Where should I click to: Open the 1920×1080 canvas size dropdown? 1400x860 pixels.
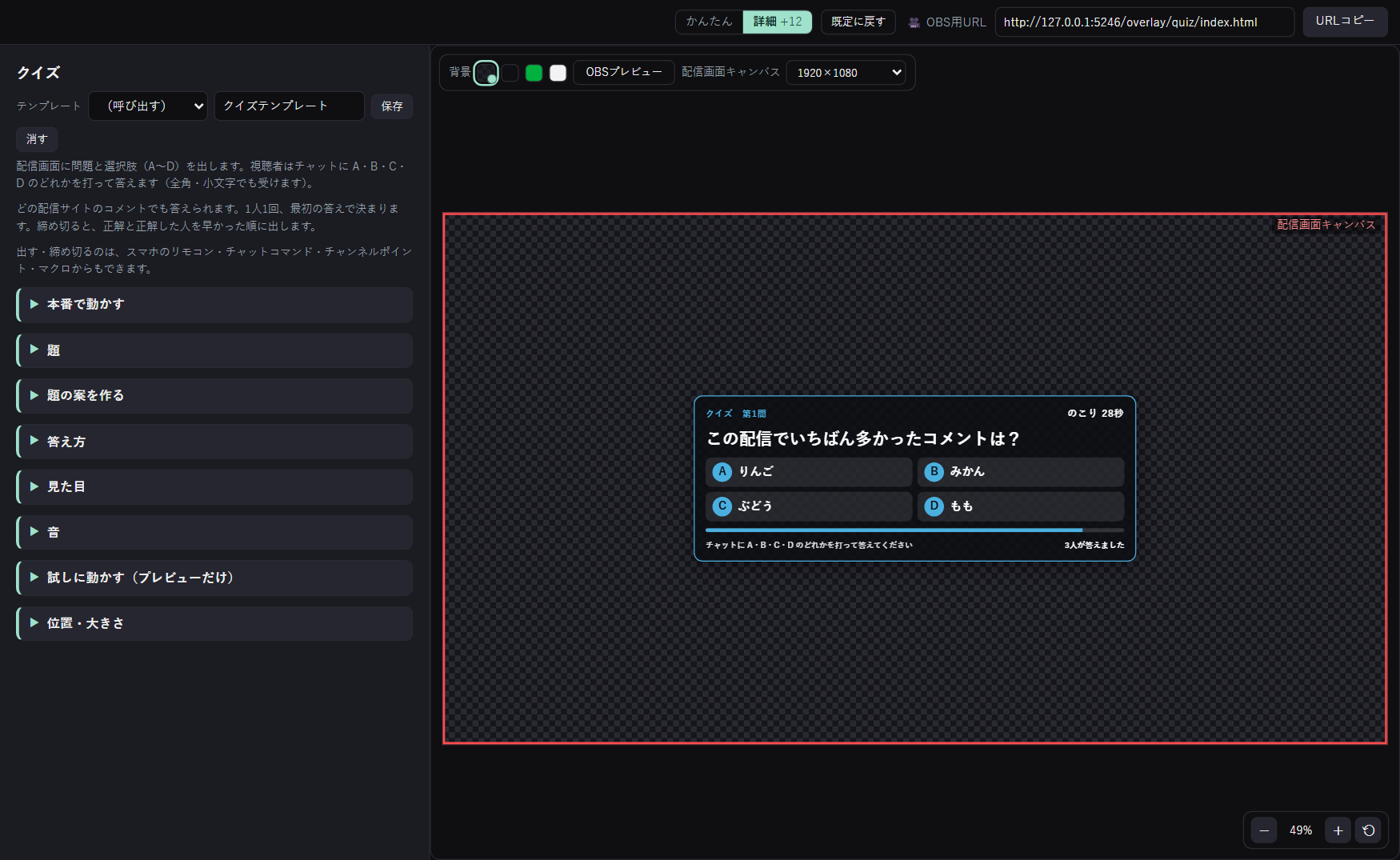(x=846, y=73)
